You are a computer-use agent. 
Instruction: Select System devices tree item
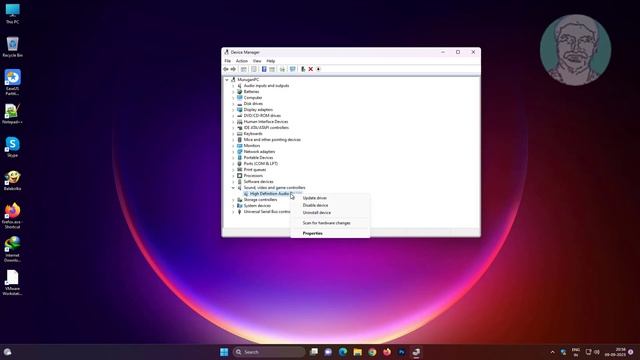click(257, 206)
